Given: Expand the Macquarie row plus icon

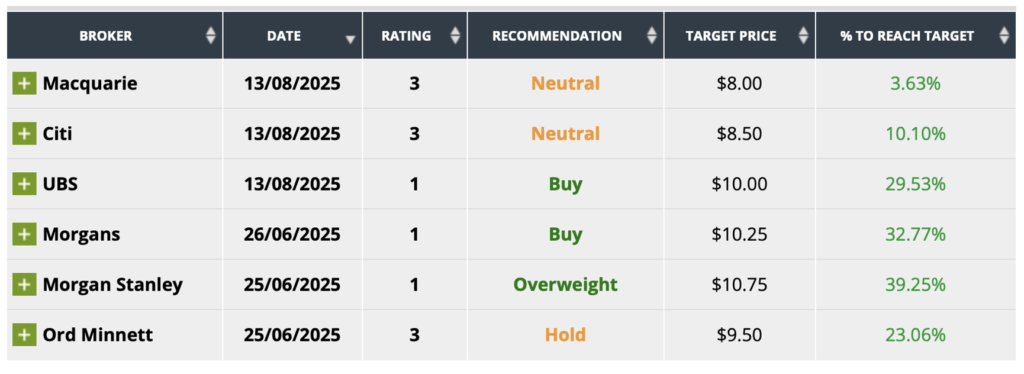Looking at the screenshot, I should point(24,84).
